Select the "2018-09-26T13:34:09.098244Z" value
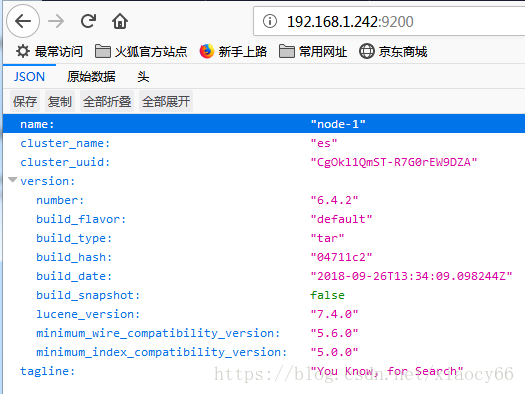 pyautogui.click(x=411, y=276)
